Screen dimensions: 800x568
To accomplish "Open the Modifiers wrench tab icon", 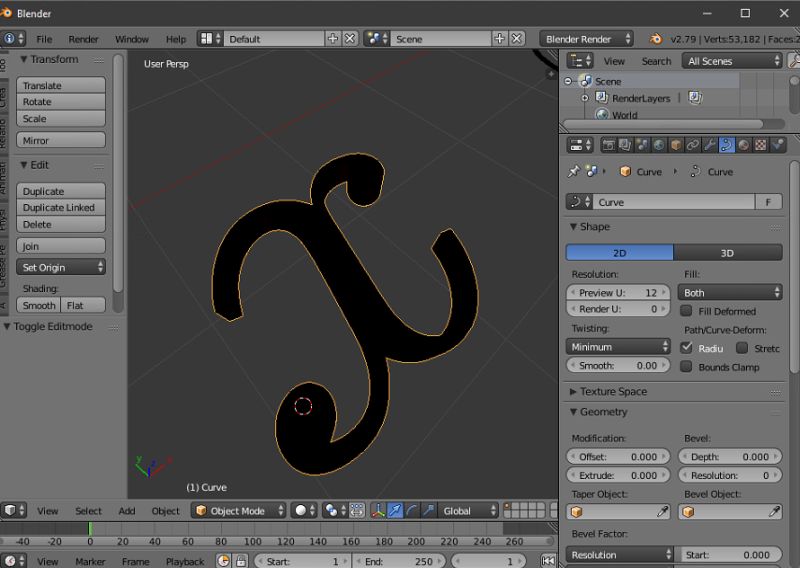I will [x=709, y=145].
